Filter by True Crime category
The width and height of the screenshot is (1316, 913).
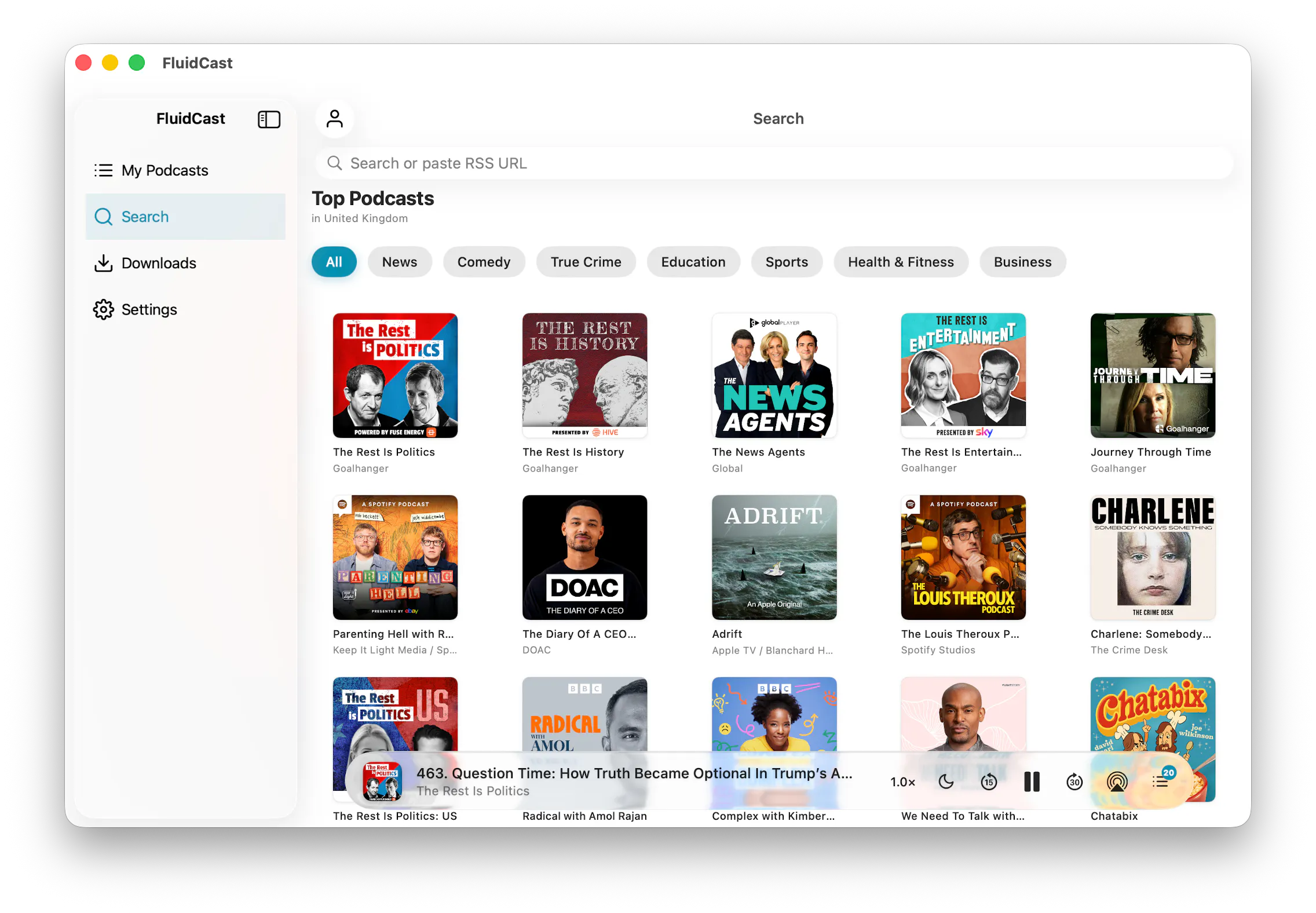(586, 262)
